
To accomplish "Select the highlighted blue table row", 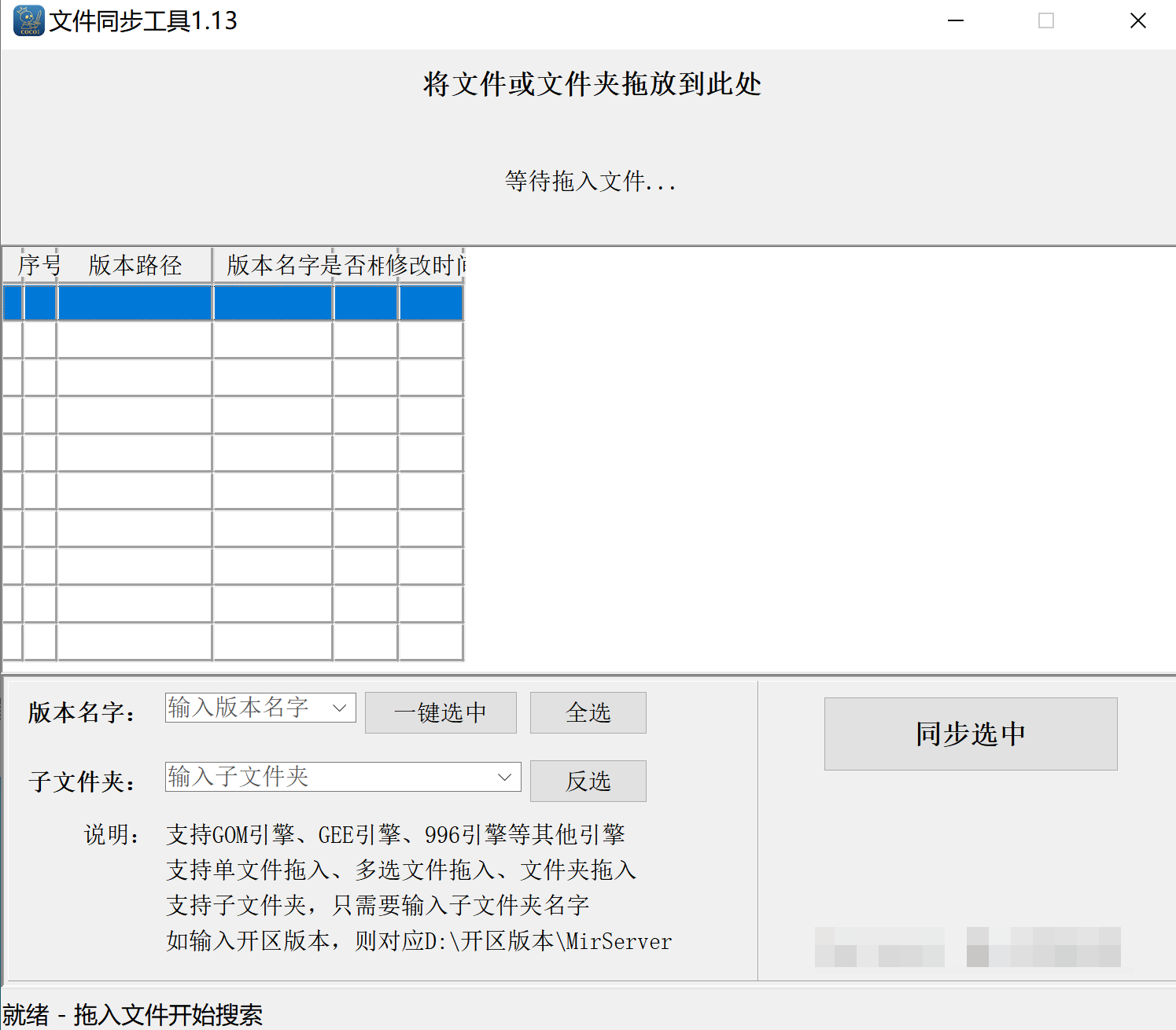I will [x=233, y=303].
